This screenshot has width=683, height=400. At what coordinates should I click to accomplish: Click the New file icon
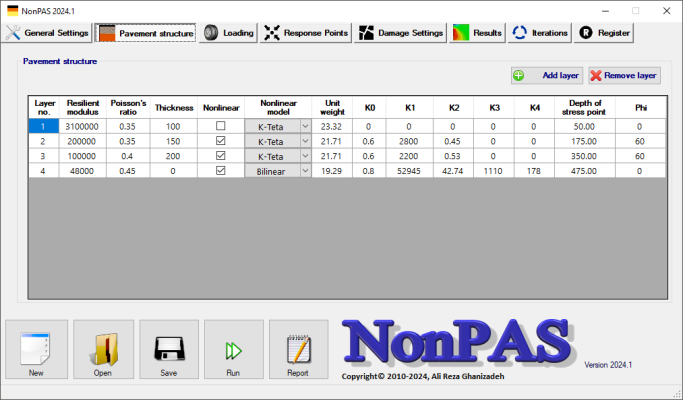(37, 350)
